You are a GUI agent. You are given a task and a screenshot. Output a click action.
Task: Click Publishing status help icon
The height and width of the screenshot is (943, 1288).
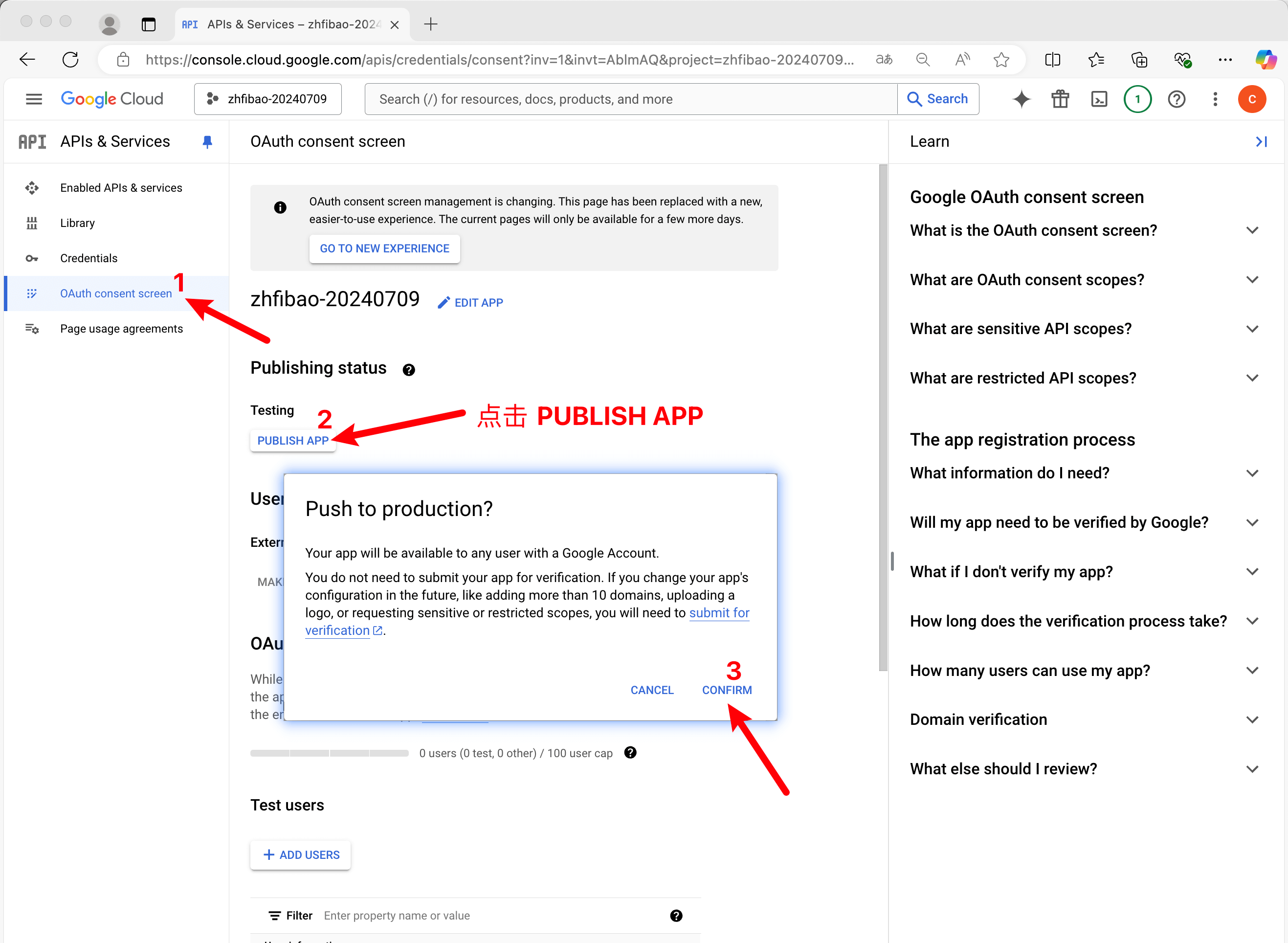[409, 370]
